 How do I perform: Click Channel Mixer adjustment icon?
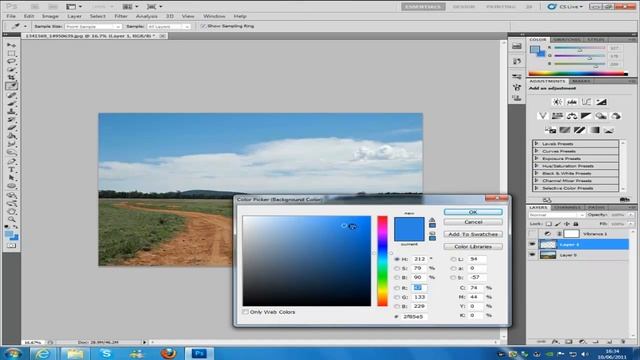(616, 116)
